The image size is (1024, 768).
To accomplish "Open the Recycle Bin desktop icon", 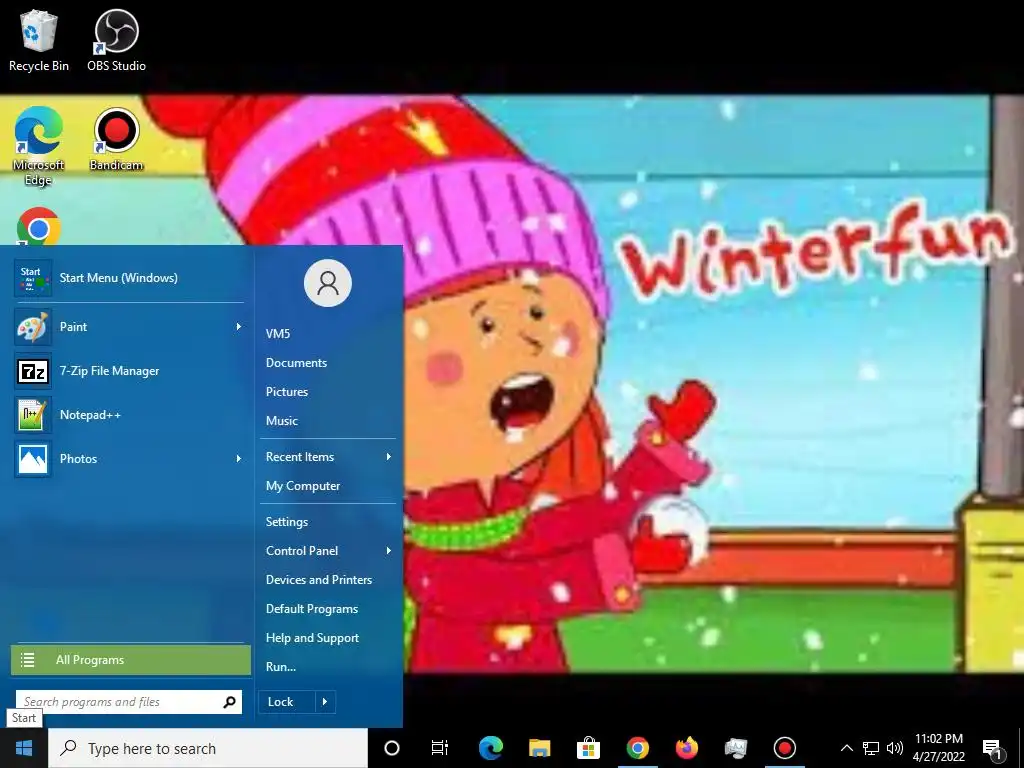I will [39, 40].
